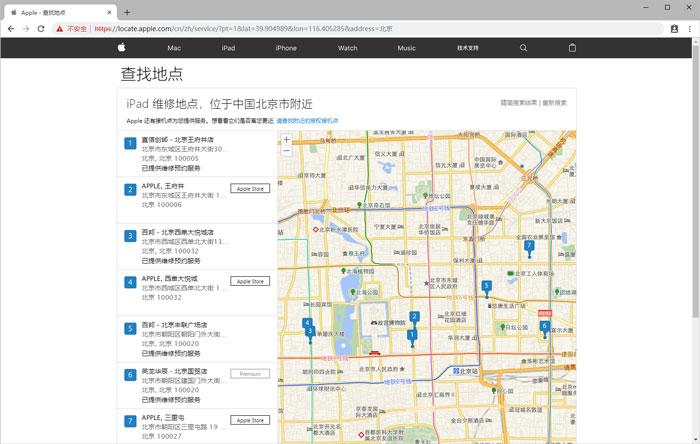Select map pin number 7
The image size is (700, 444).
[529, 248]
